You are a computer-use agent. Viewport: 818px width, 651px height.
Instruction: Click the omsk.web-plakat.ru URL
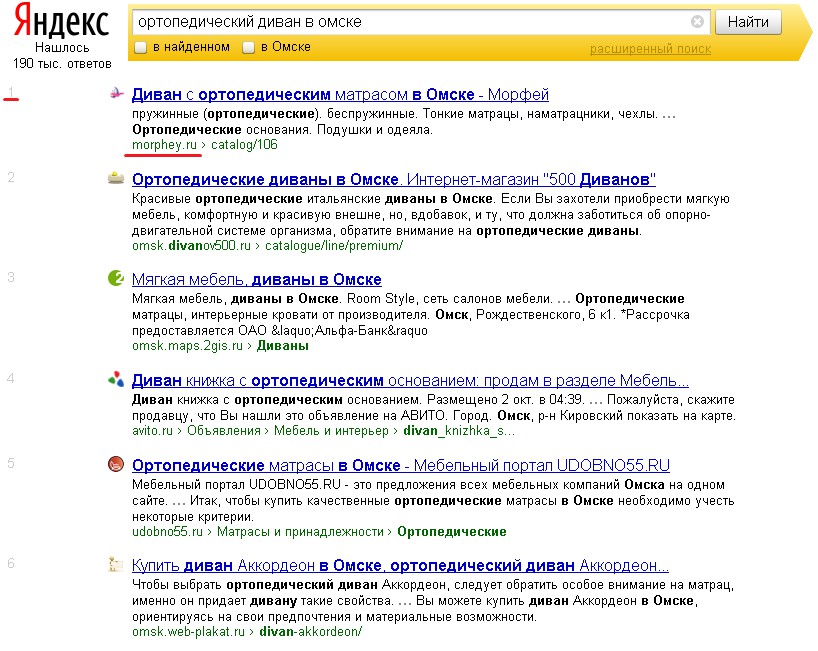[188, 632]
